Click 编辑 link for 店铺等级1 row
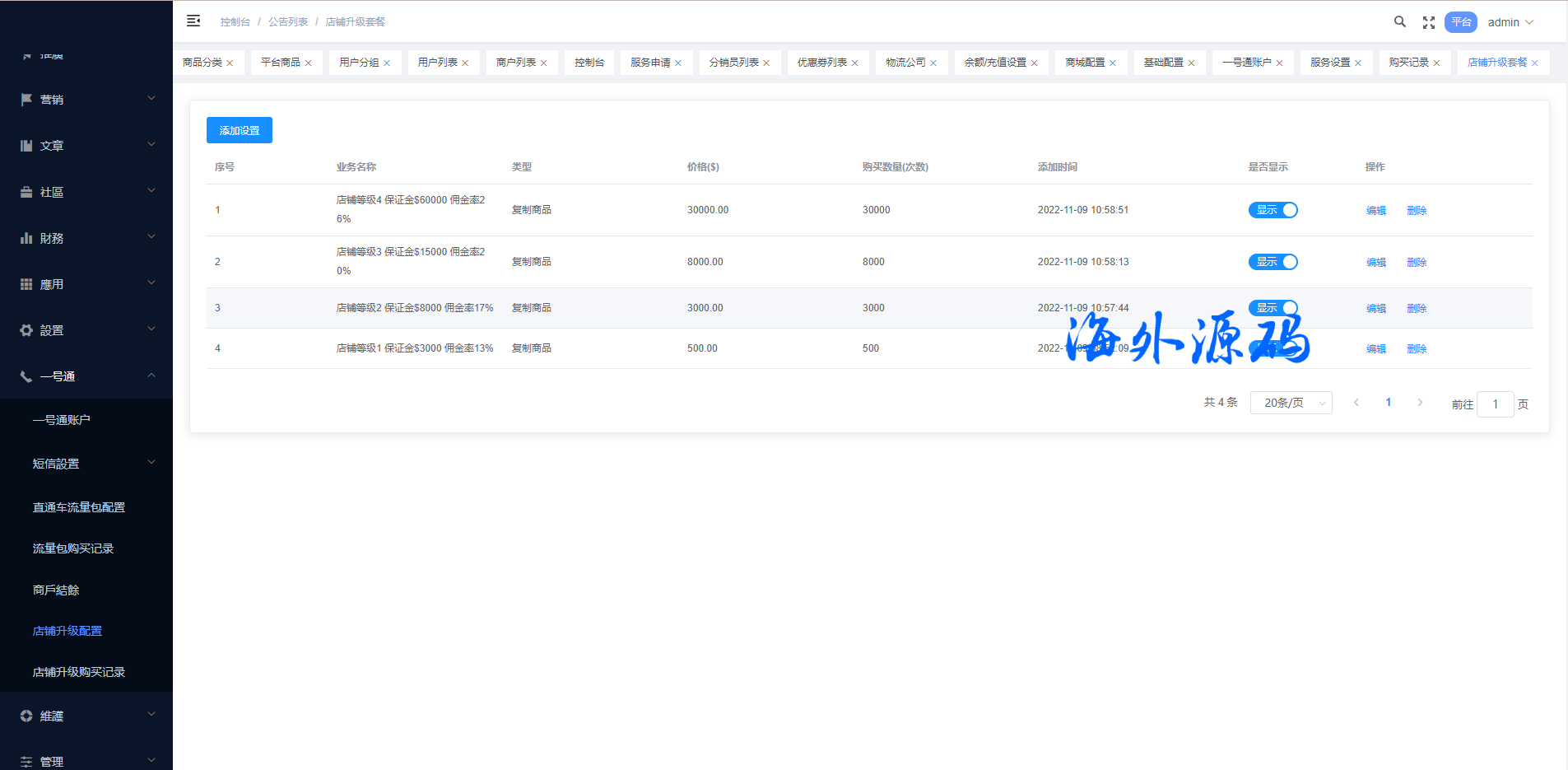1568x770 pixels. point(1375,349)
